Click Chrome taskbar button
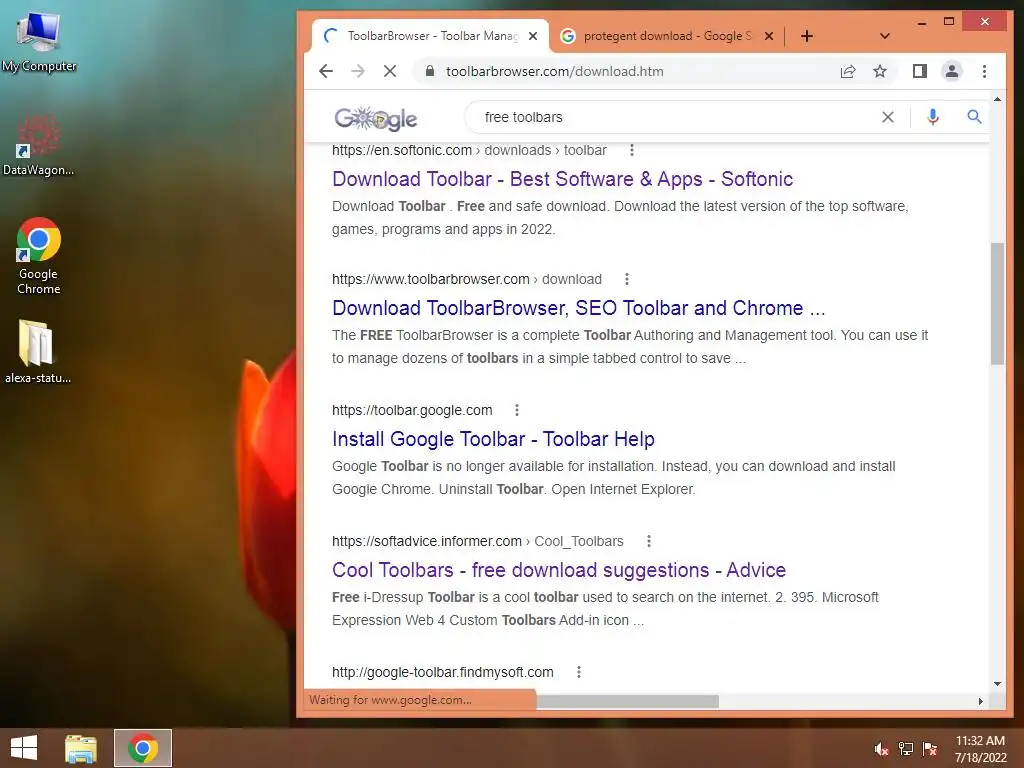The width and height of the screenshot is (1024, 768). [x=143, y=748]
